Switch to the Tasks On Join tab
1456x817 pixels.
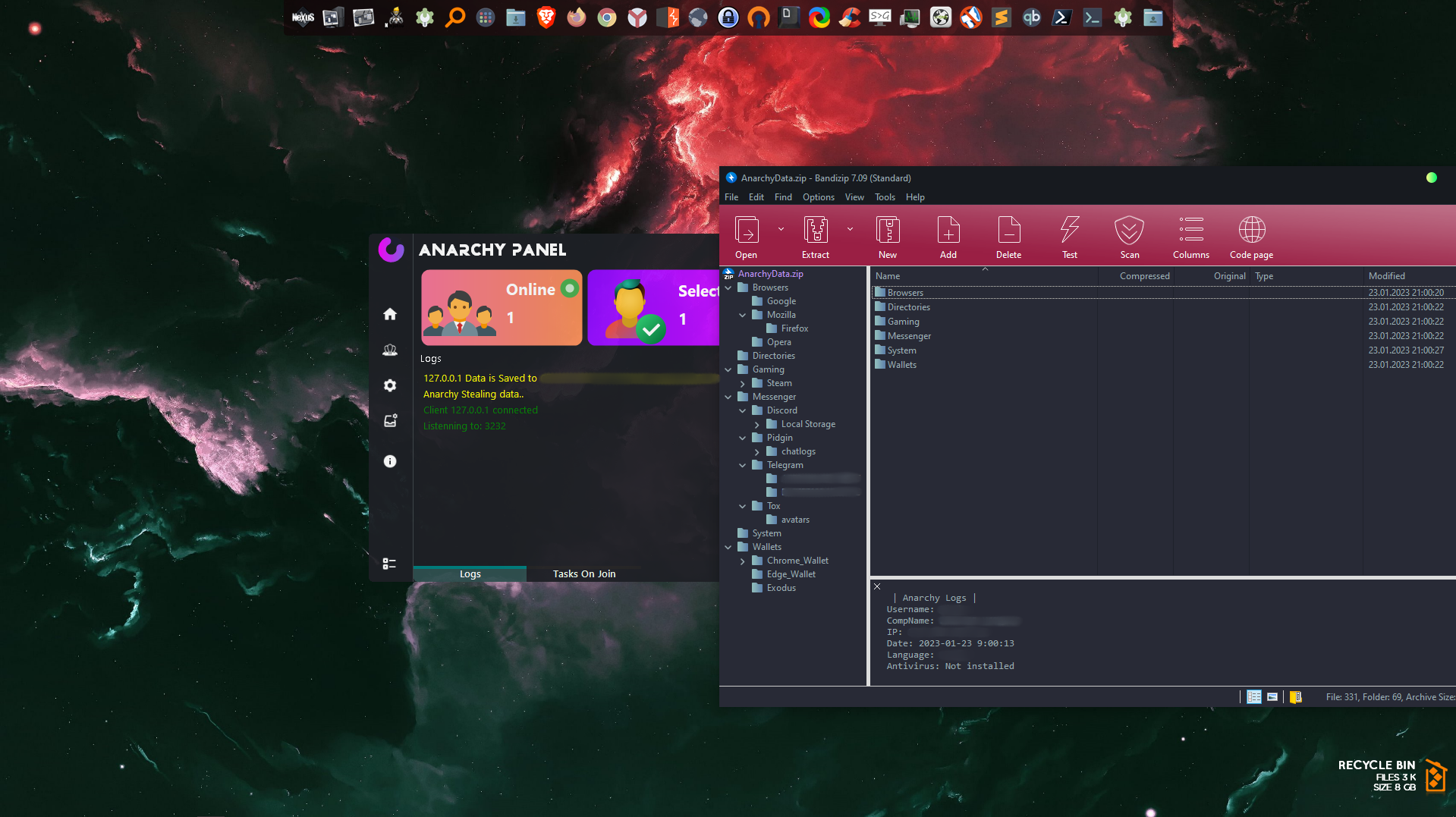coord(583,573)
